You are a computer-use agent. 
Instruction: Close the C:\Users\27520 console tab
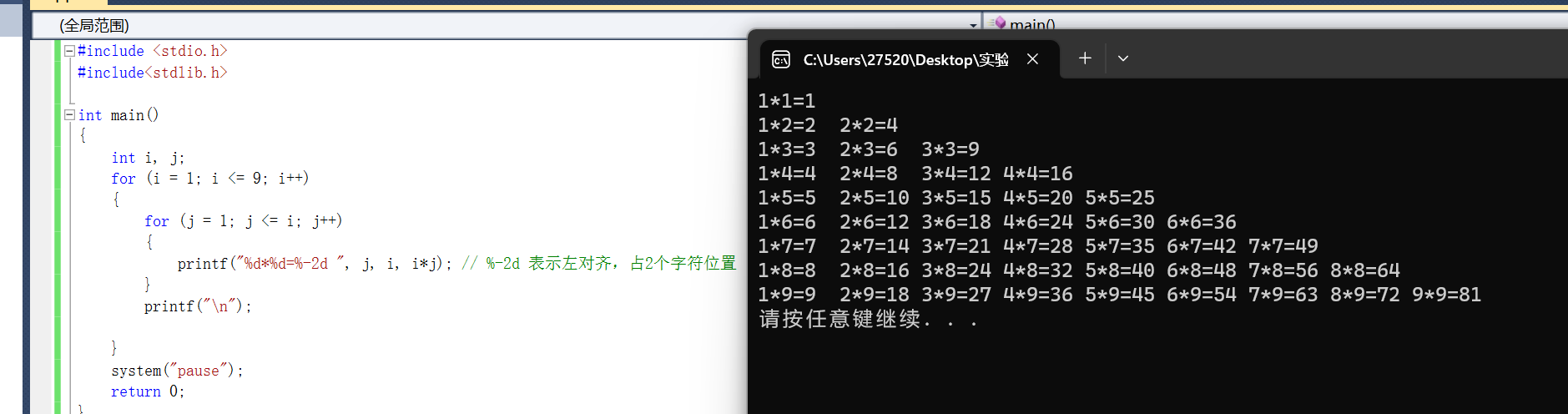pyautogui.click(x=1033, y=58)
